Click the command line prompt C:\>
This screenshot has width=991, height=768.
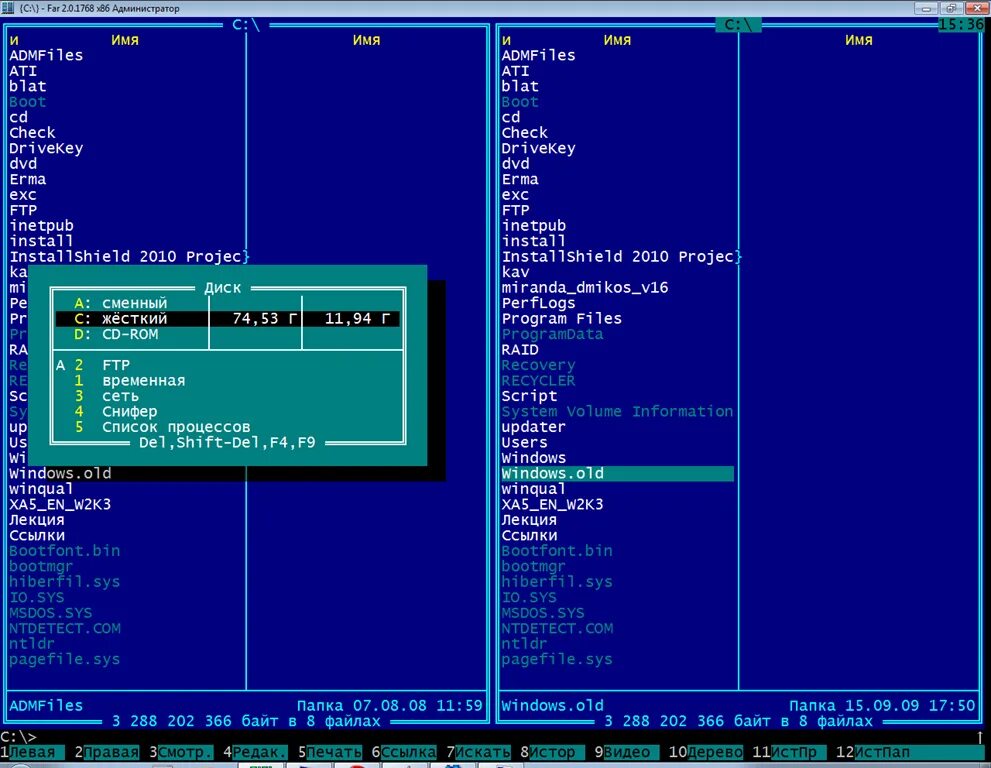click(18, 736)
